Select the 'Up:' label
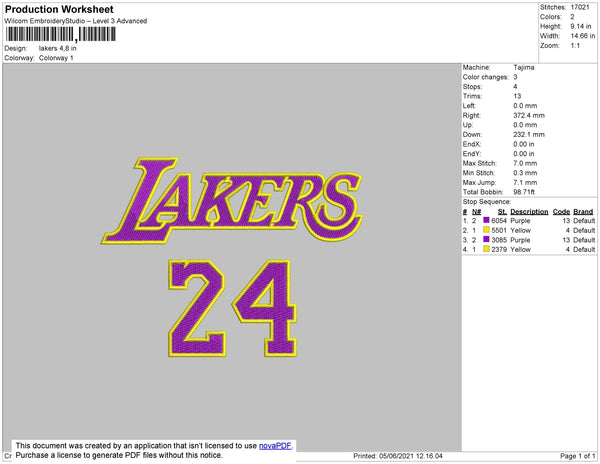This screenshot has height=464, width=600. pos(468,125)
